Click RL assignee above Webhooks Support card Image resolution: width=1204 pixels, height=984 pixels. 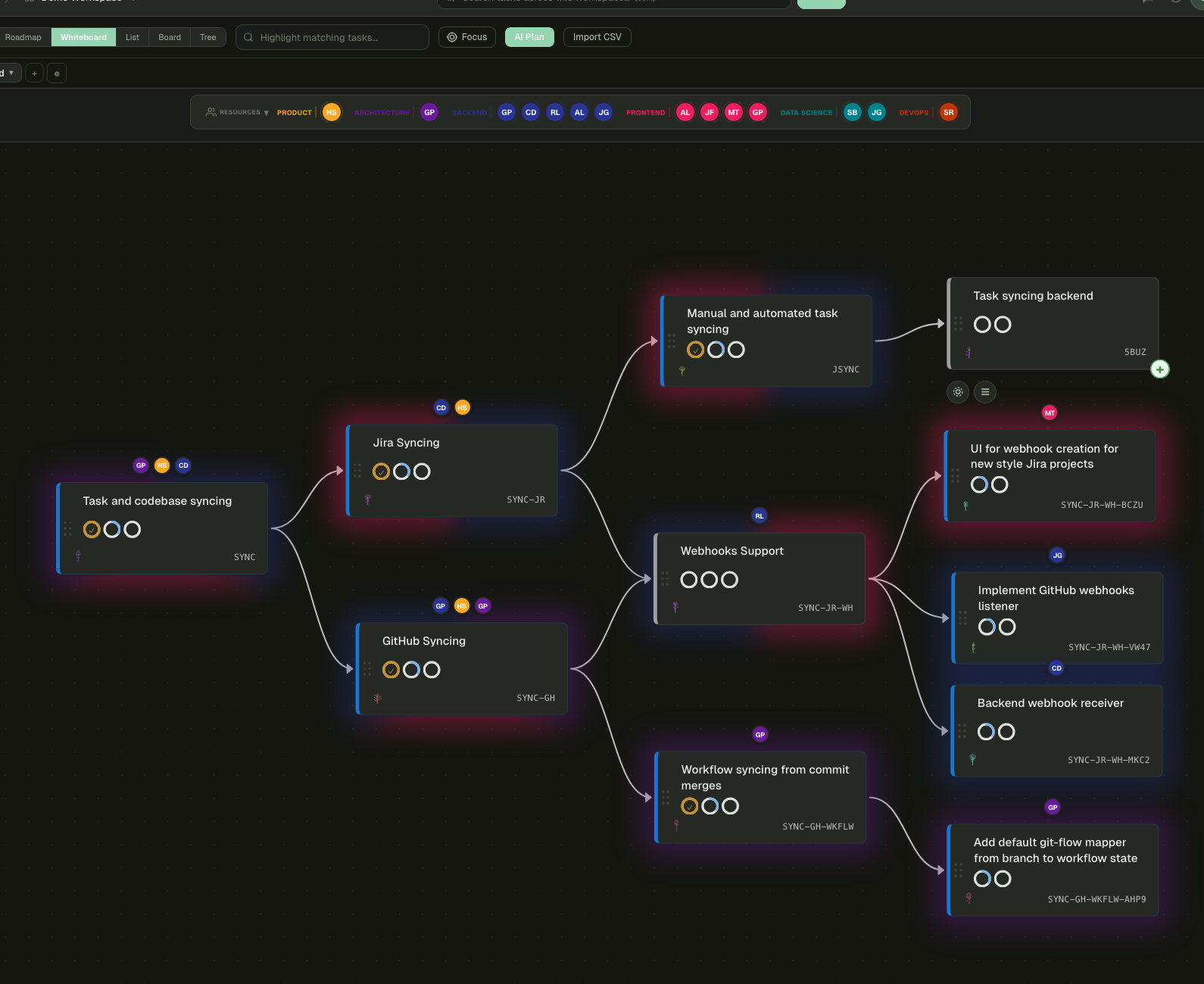click(x=760, y=515)
